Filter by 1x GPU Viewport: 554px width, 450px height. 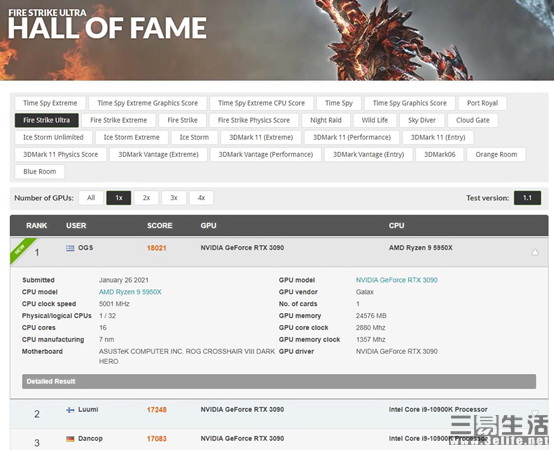[x=119, y=198]
